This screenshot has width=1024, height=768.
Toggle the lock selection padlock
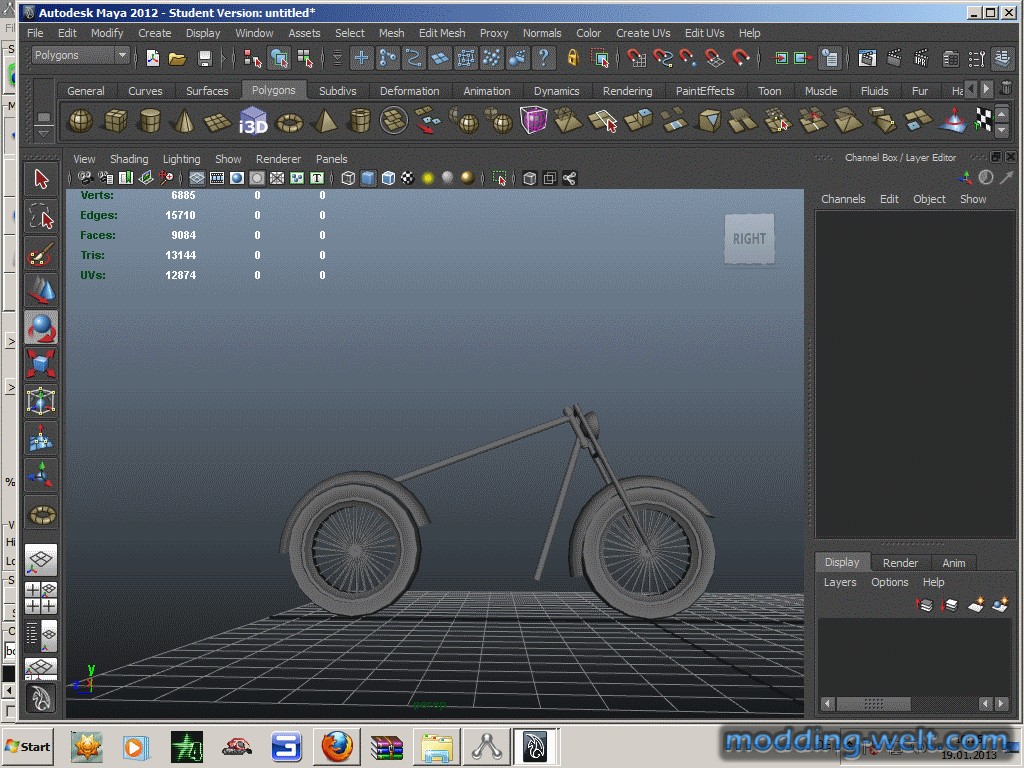tap(573, 57)
